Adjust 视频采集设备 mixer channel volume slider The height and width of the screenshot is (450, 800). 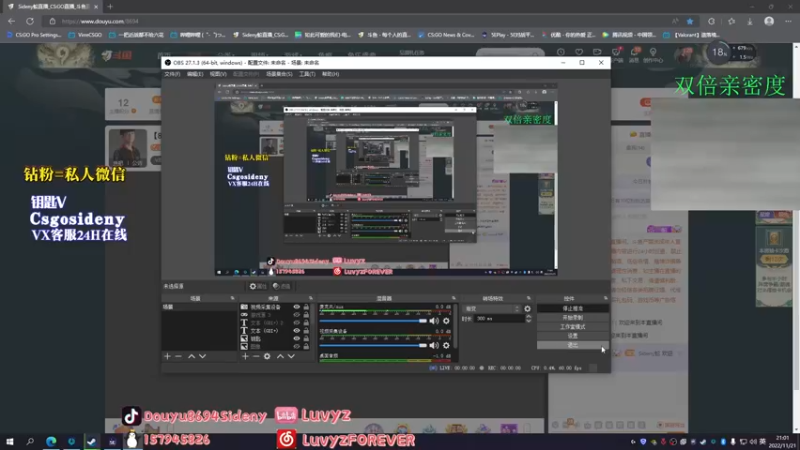click(373, 345)
